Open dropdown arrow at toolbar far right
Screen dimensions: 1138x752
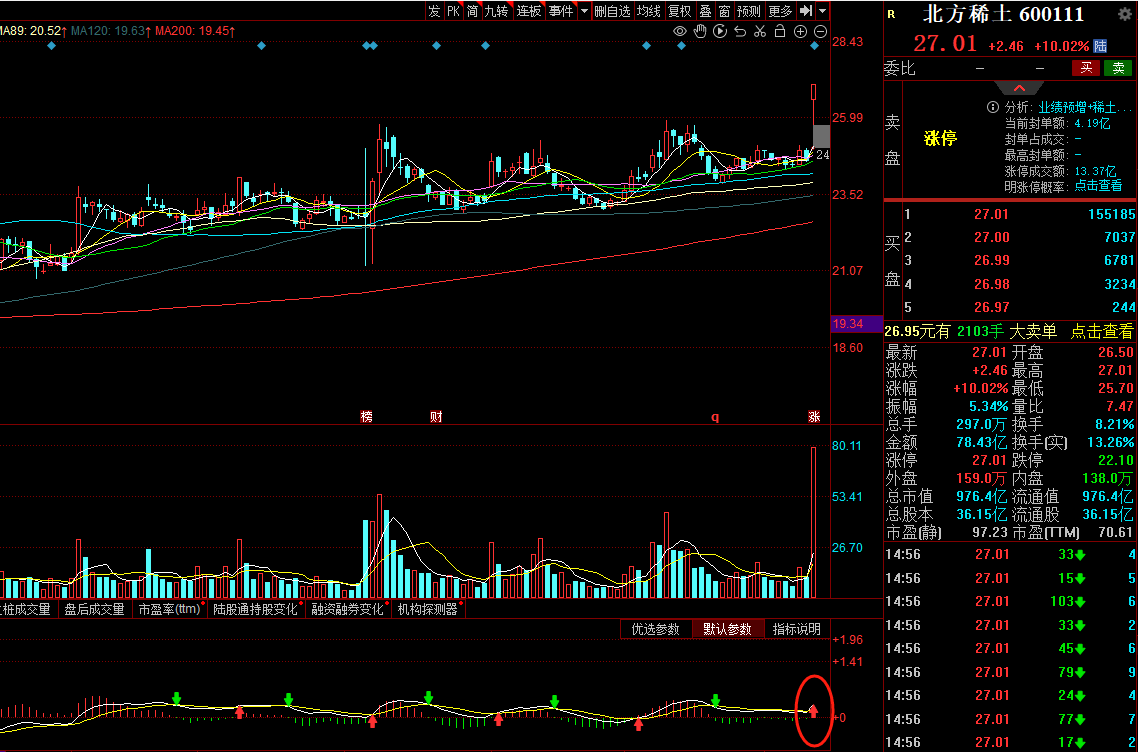pos(822,11)
